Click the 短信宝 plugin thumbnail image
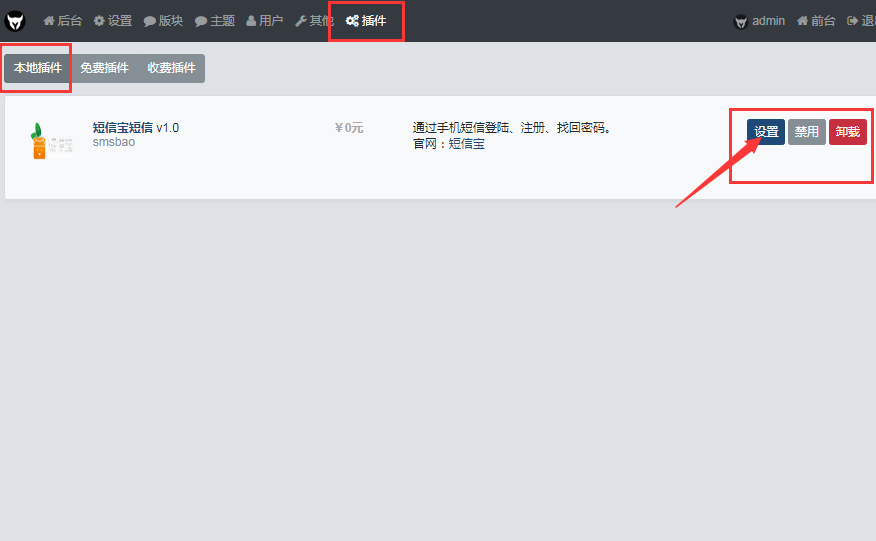876x541 pixels. (x=50, y=142)
